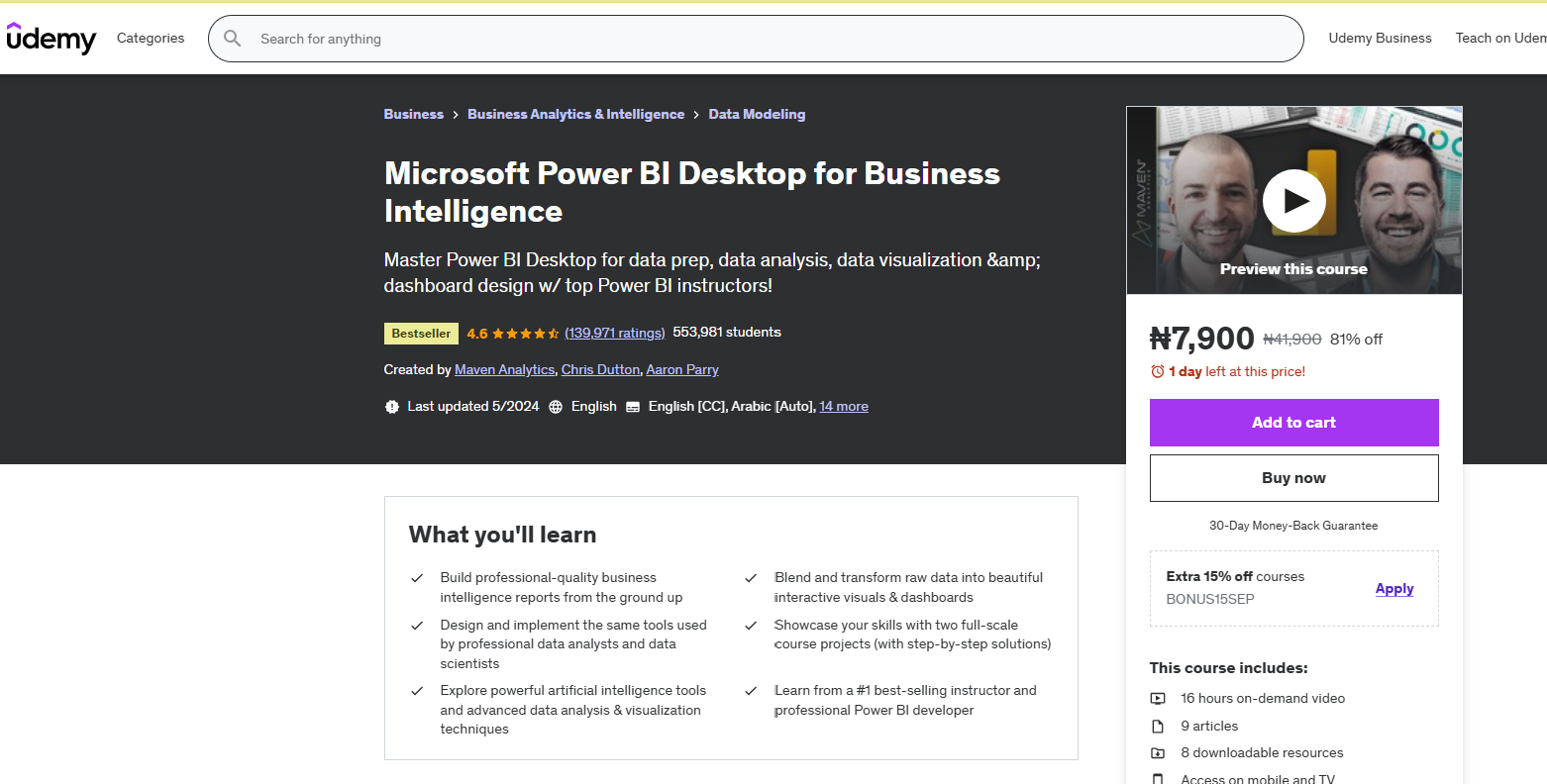The image size is (1547, 784).
Task: Click the articles icon next to 9 articles
Action: [1159, 726]
